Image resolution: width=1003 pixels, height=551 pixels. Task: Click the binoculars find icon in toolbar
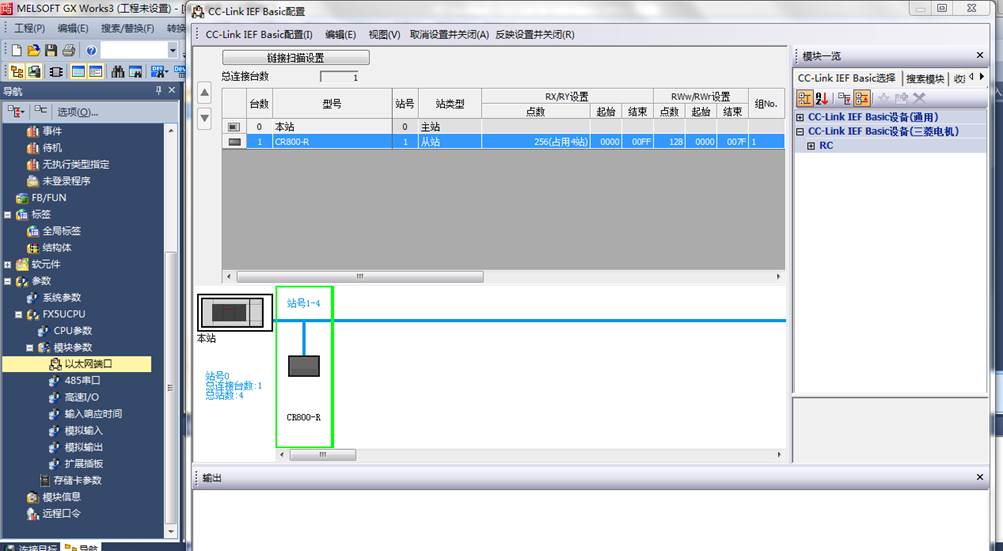(118, 72)
